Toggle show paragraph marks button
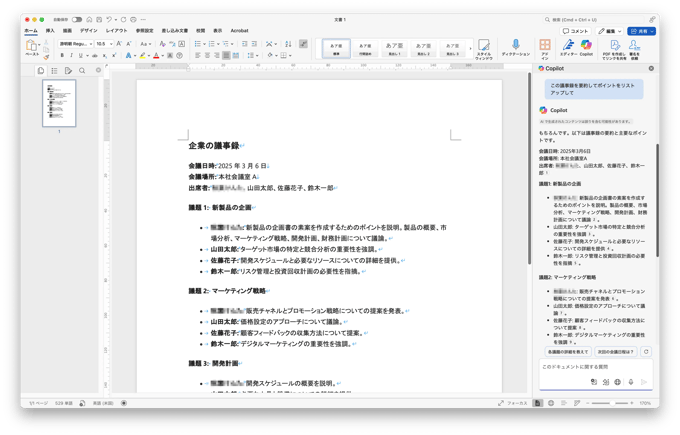This screenshot has width=680, height=435. [x=304, y=44]
